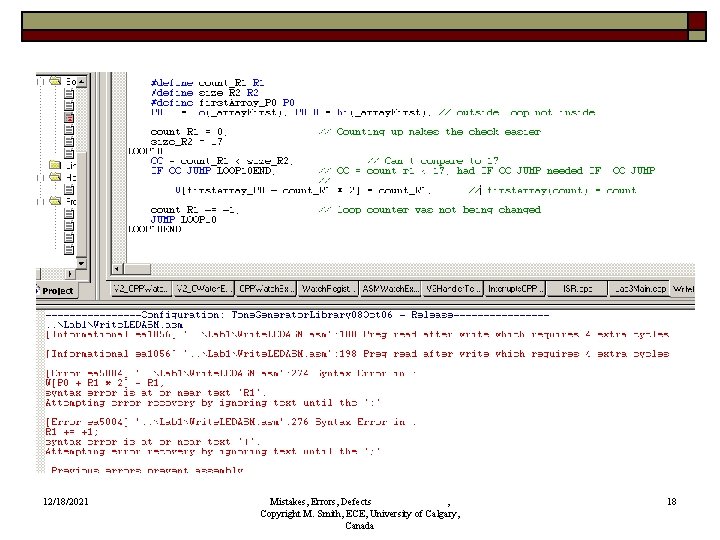Switch to WatchRegist.. tab
This screenshot has width=720, height=540.
[x=327, y=289]
